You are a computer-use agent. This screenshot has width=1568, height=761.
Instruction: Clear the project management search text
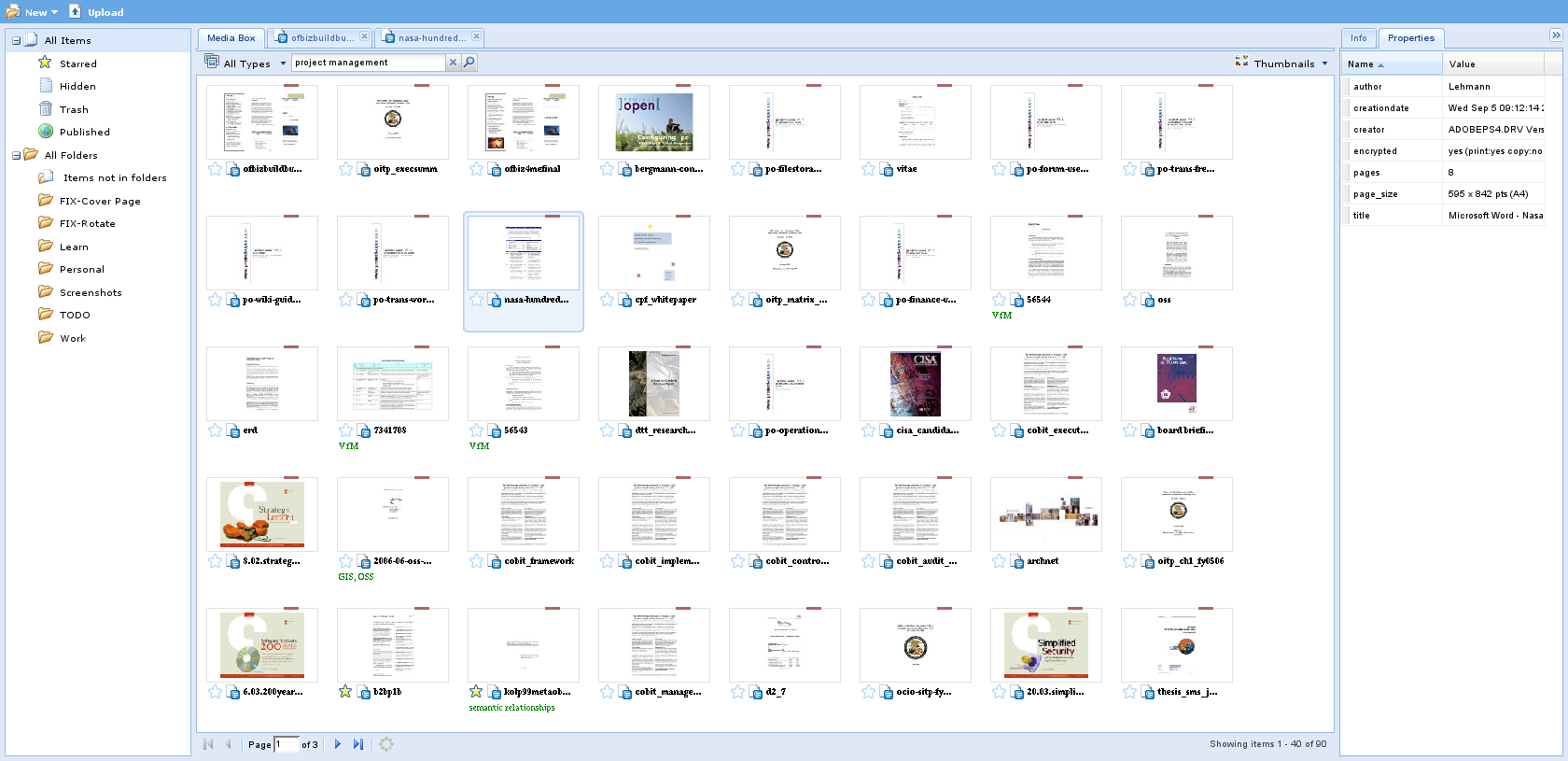(453, 63)
